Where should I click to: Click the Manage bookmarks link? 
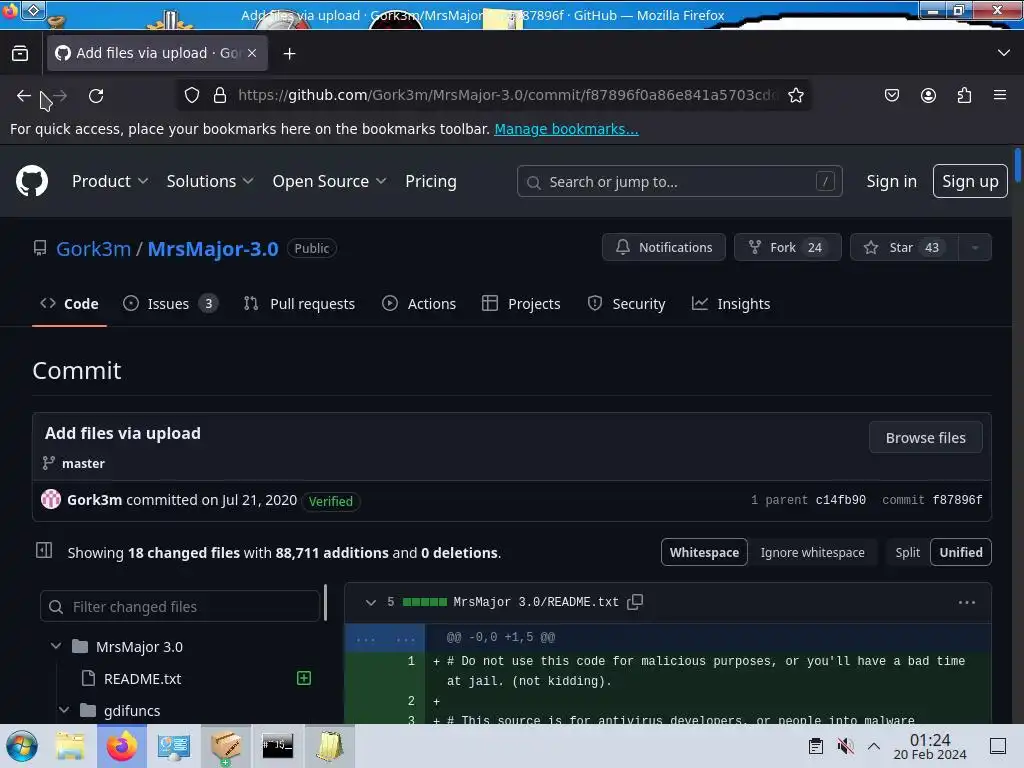point(566,129)
